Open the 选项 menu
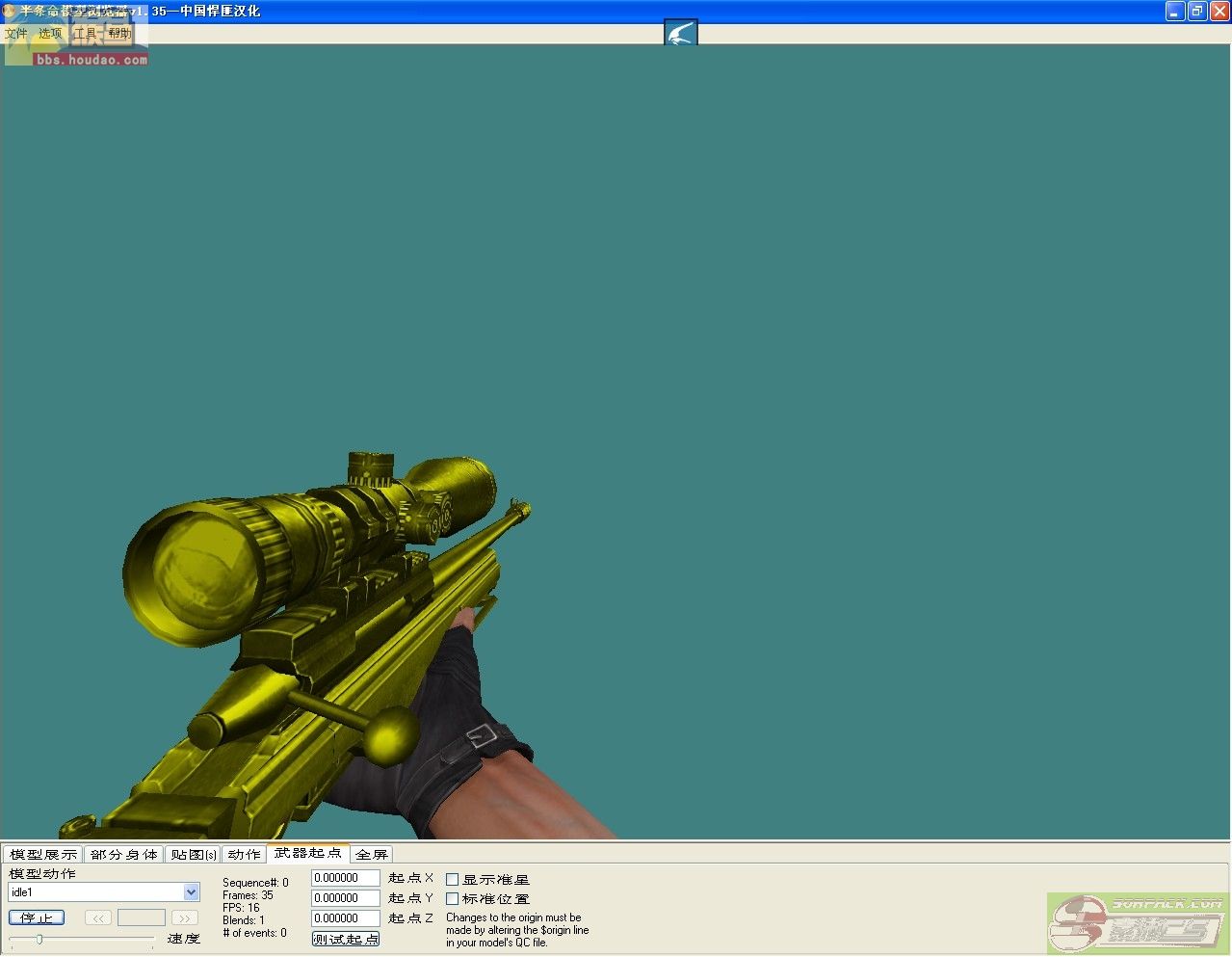1232x957 pixels. click(50, 34)
